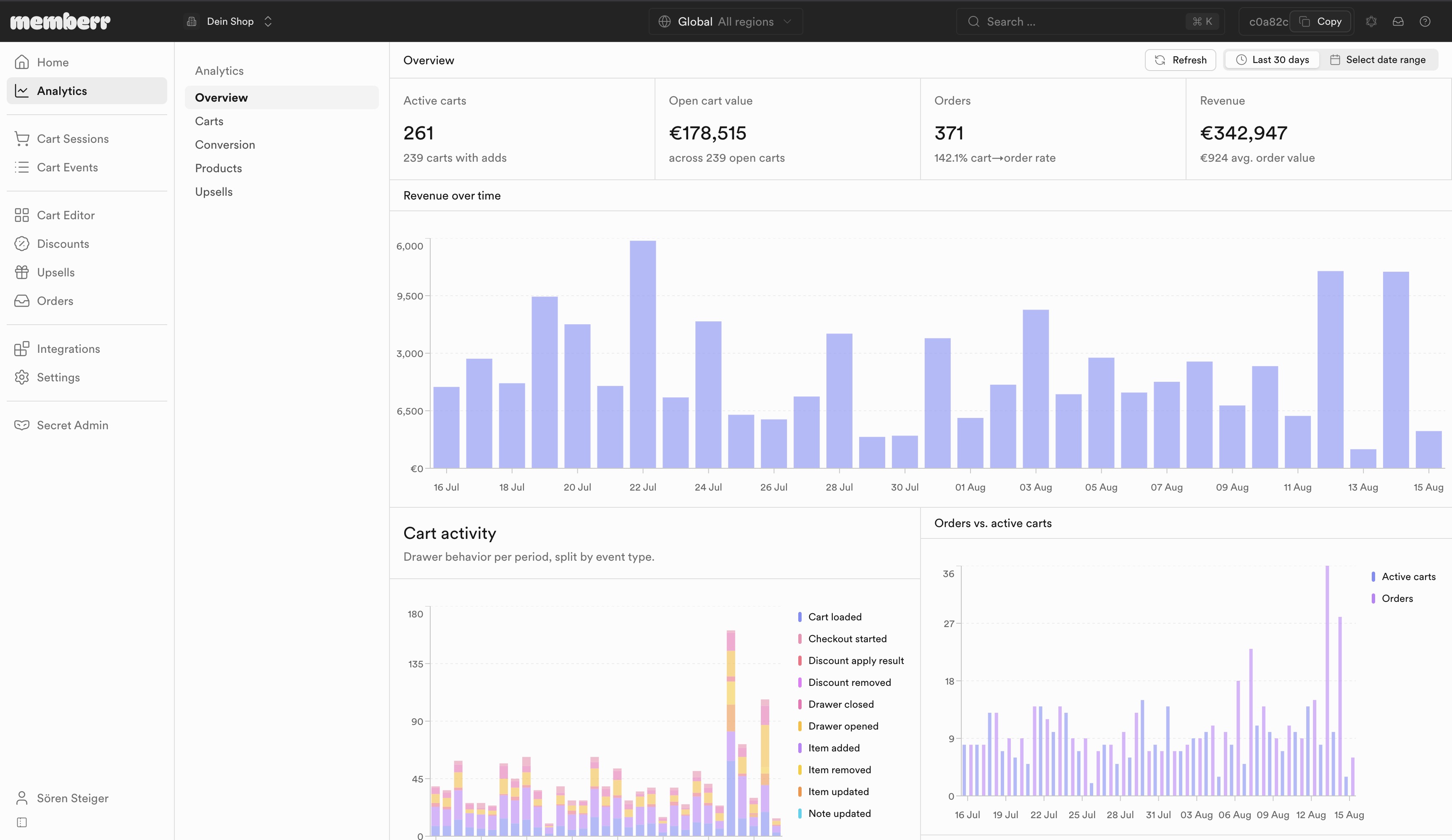The image size is (1452, 840).
Task: Open the Select date range picker
Action: 1378,60
